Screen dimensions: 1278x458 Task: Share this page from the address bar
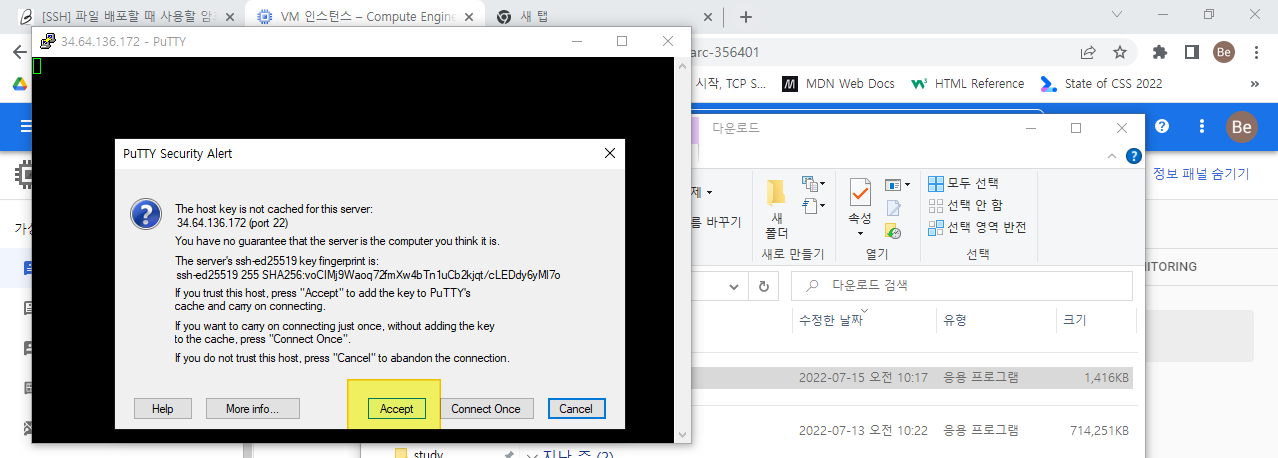pos(1087,52)
